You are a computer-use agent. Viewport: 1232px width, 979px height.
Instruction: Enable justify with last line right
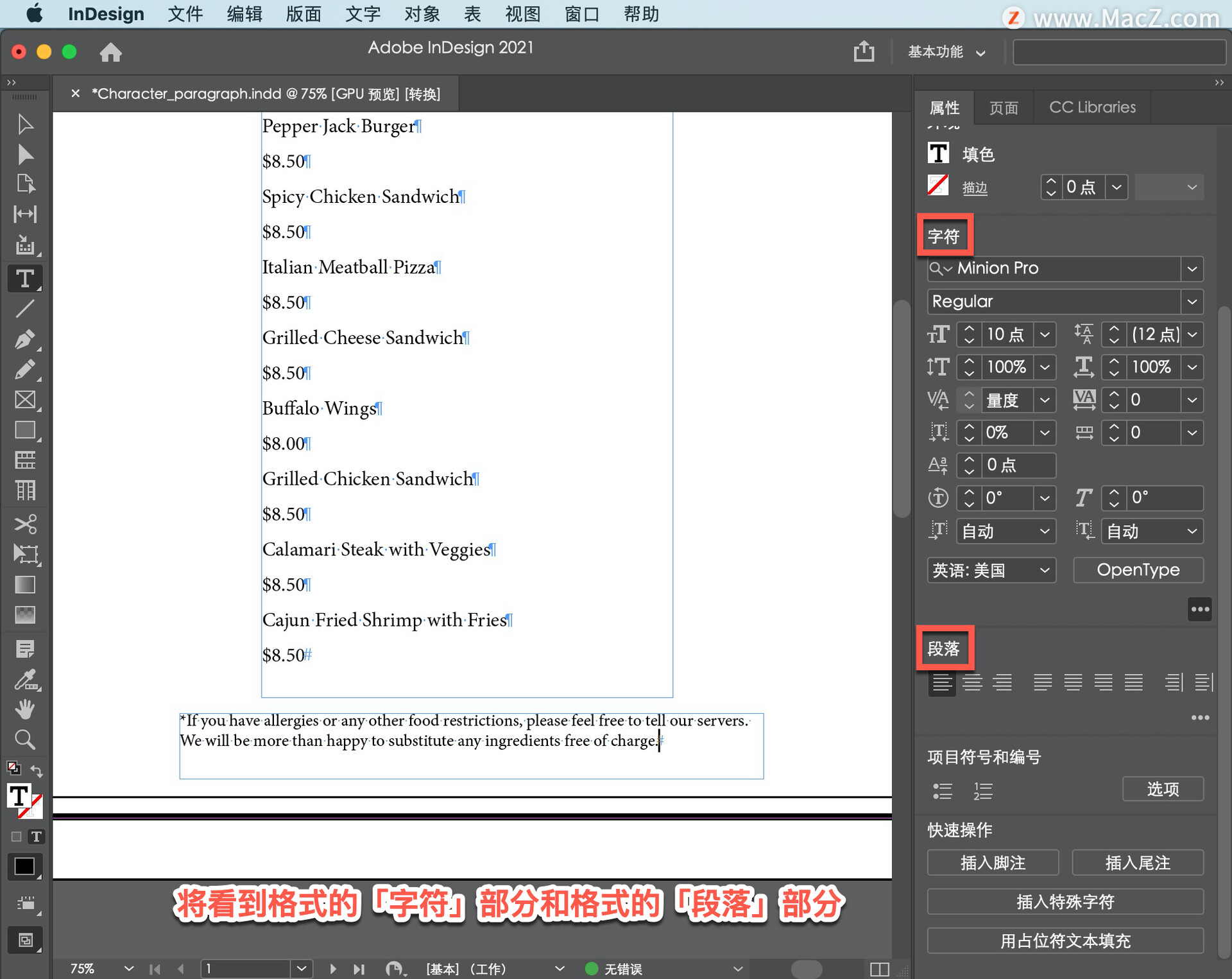coord(1103,682)
